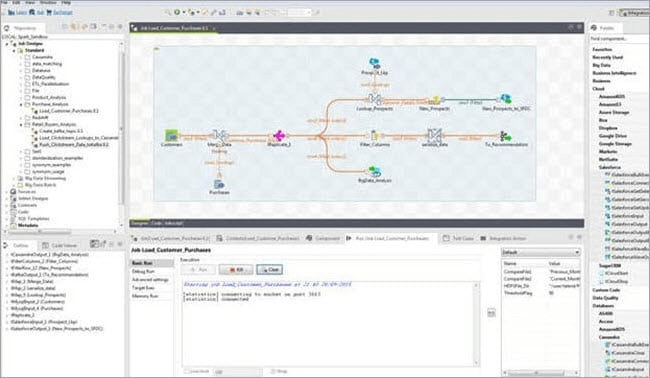Screen dimensions: 650x378
Task: Select the Filter_Columns component icon
Action: (375, 136)
